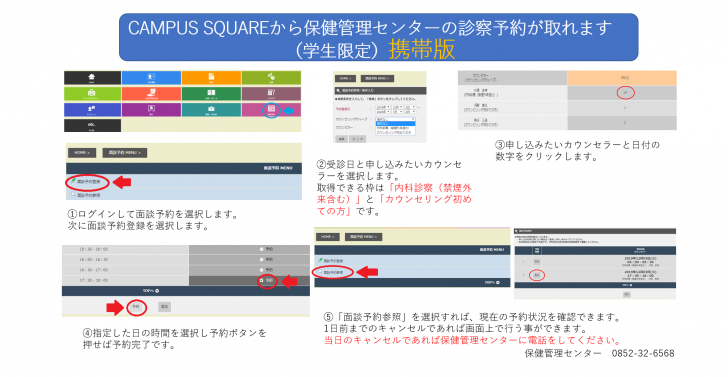Select 面談予約参照 with magnifier icon in step ① menu
The image size is (728, 377).
tap(86, 195)
